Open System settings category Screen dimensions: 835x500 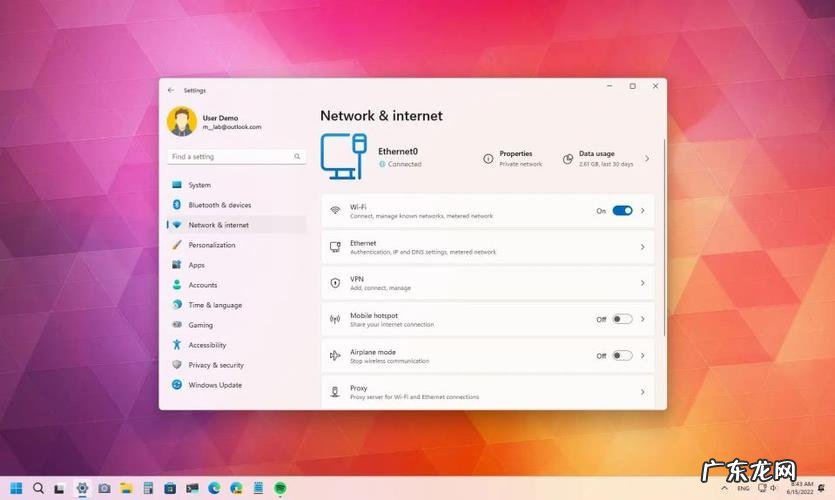236,185
